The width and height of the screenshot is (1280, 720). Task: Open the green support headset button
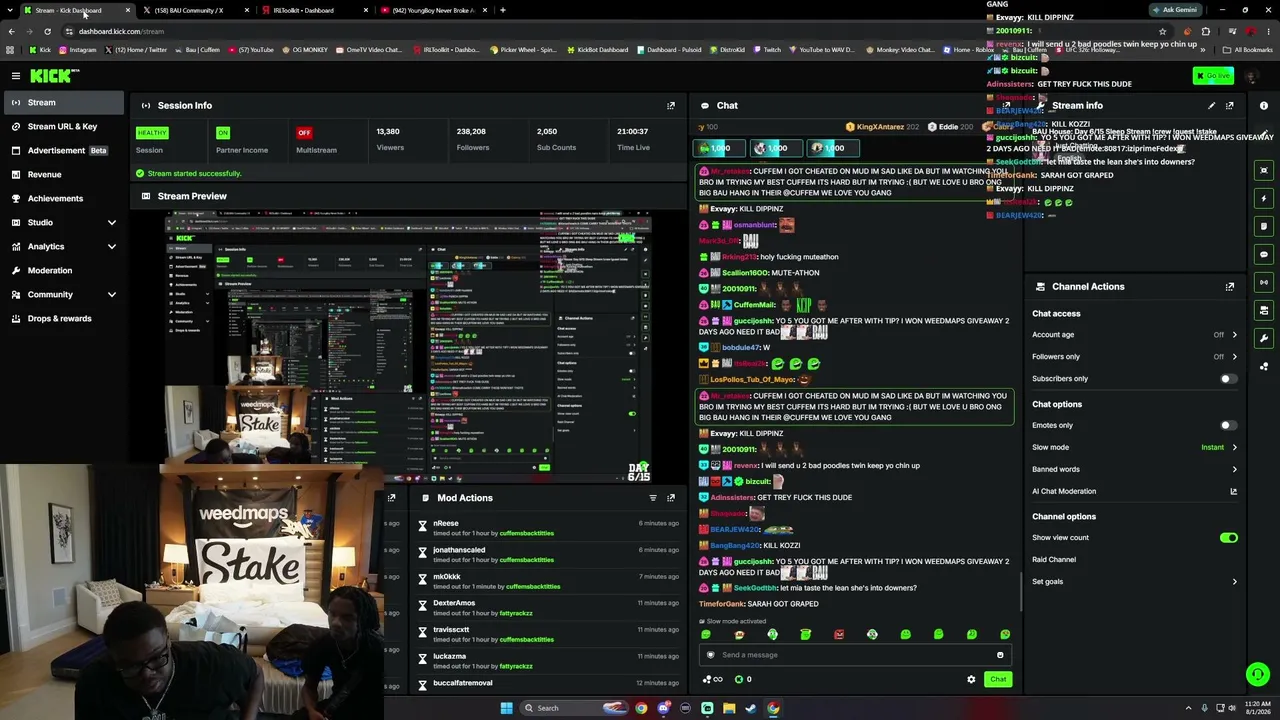[1258, 675]
